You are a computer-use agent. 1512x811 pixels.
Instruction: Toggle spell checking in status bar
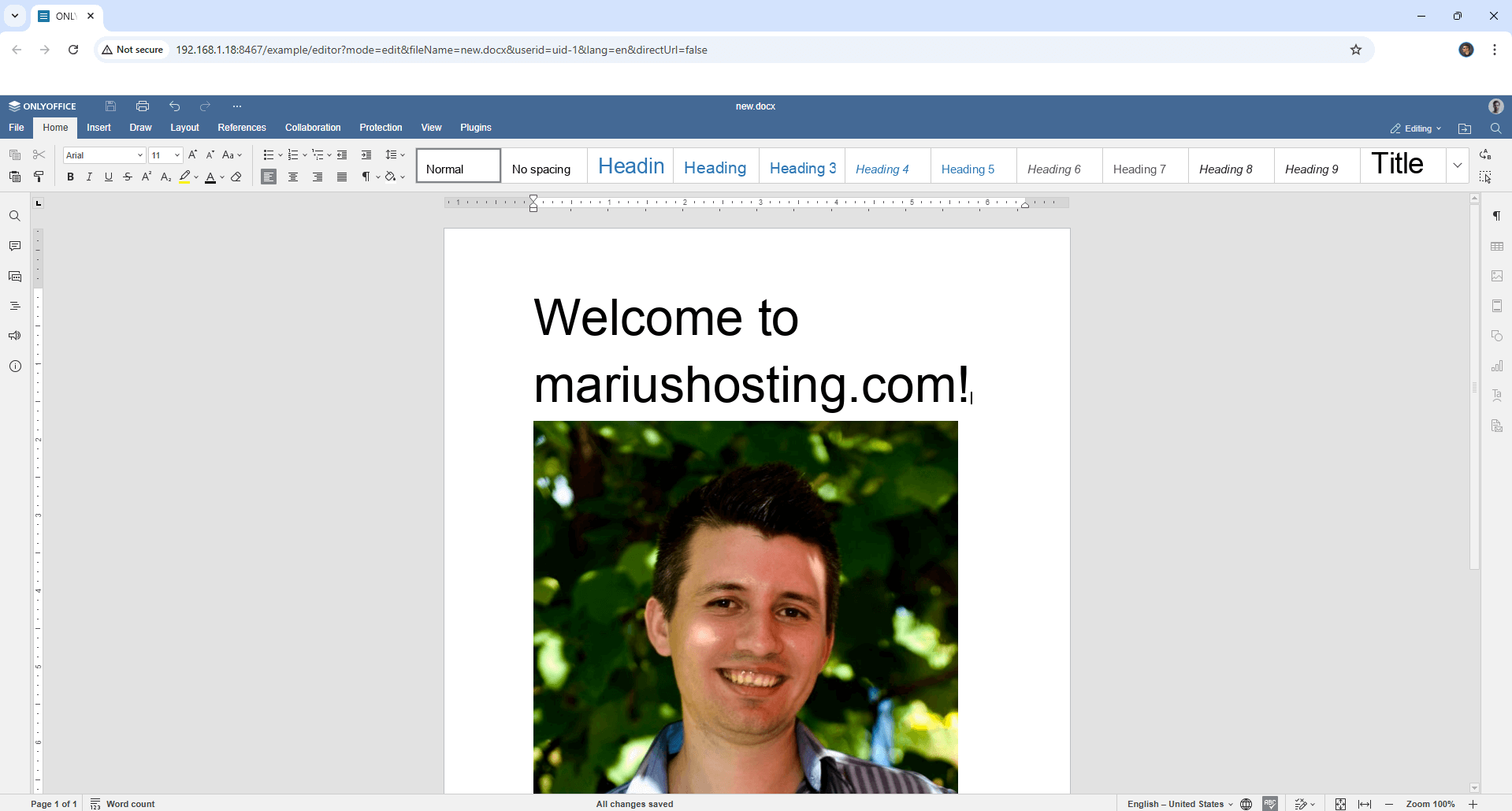point(1270,804)
